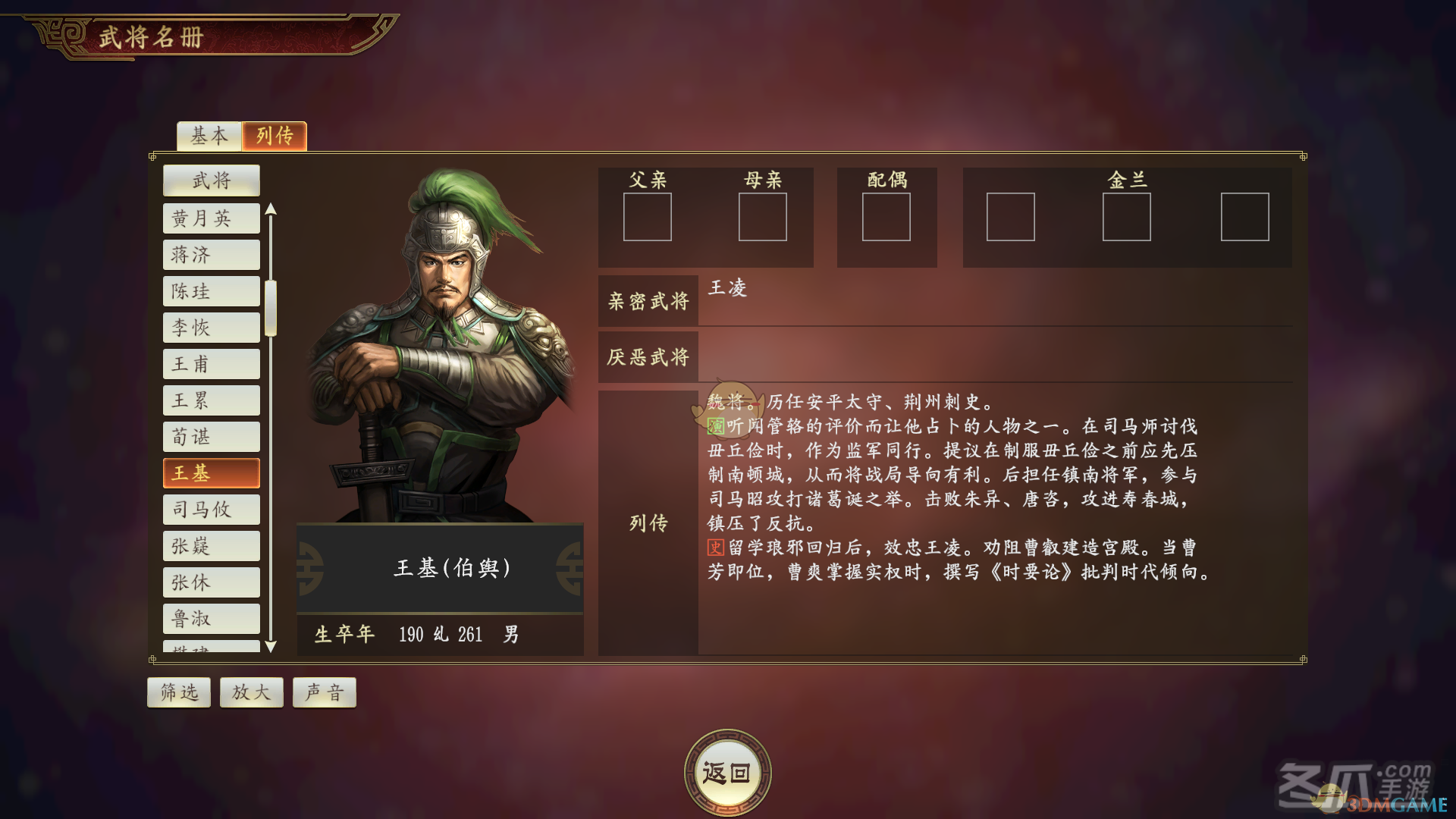The width and height of the screenshot is (1456, 819).
Task: Select 黄月英 in officer list
Action: [x=212, y=218]
